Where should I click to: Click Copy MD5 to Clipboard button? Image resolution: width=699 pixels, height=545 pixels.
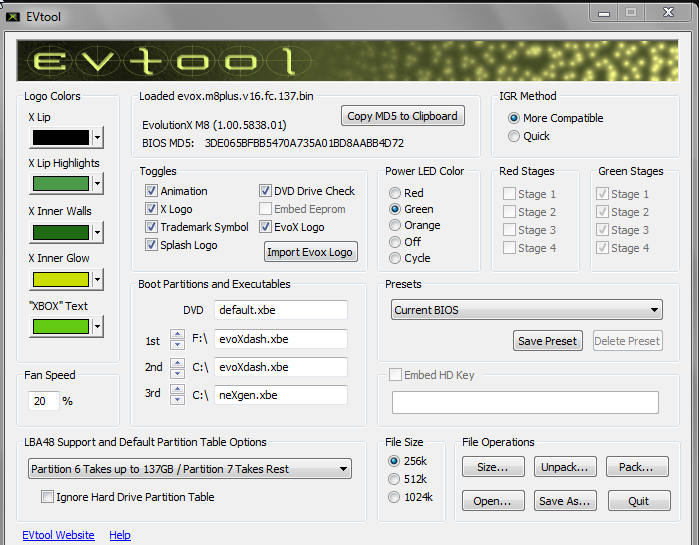point(403,116)
